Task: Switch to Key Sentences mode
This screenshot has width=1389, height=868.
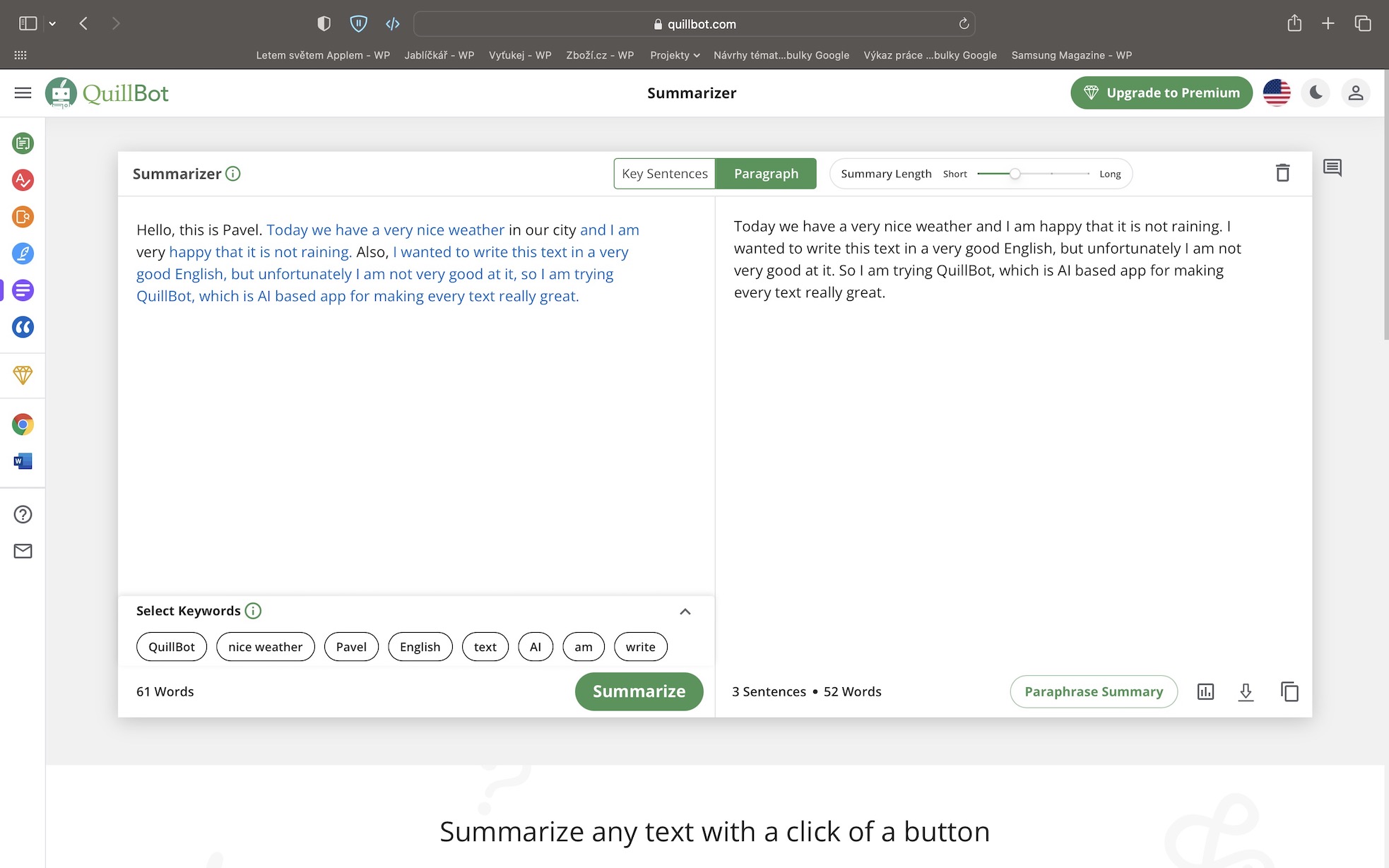Action: (664, 174)
